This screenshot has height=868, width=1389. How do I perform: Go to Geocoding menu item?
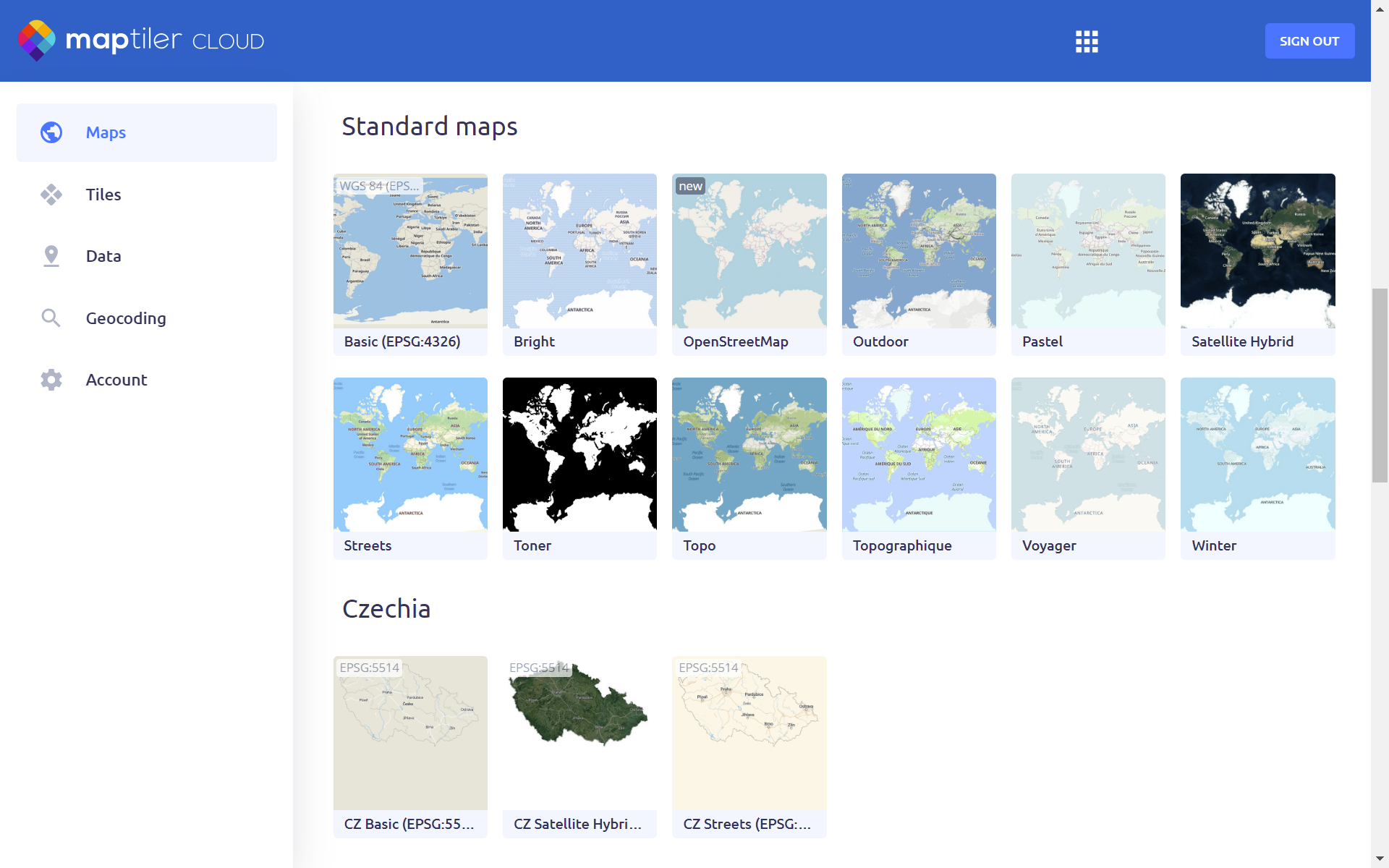tap(126, 318)
